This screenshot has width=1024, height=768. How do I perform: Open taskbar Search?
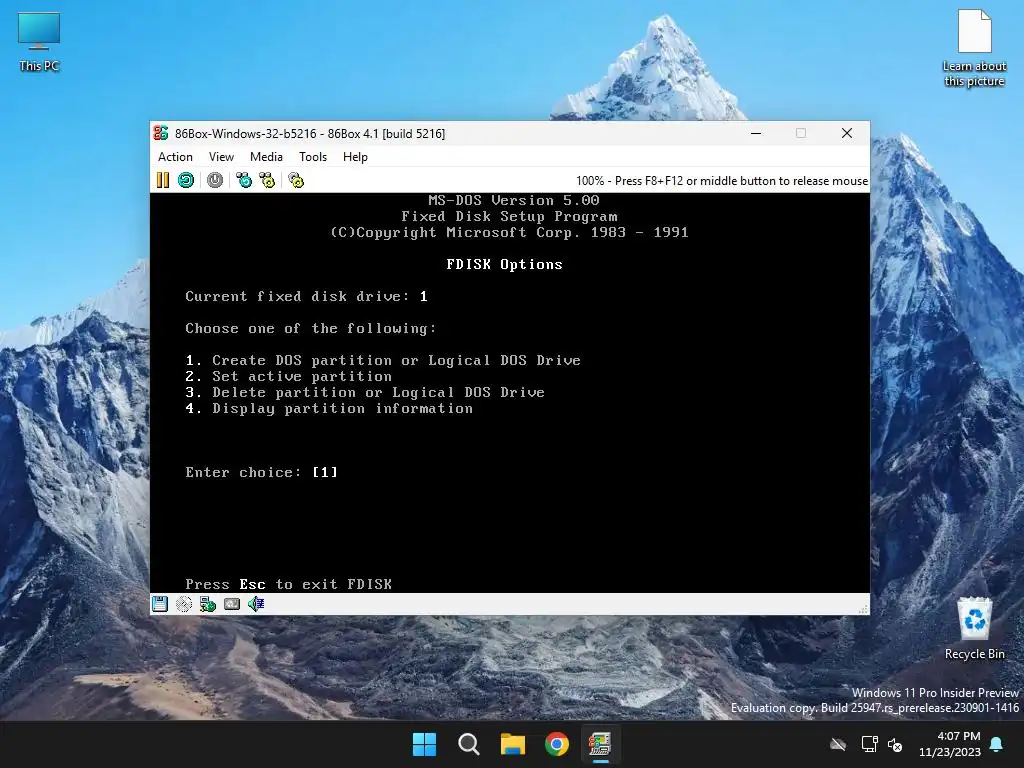point(469,744)
